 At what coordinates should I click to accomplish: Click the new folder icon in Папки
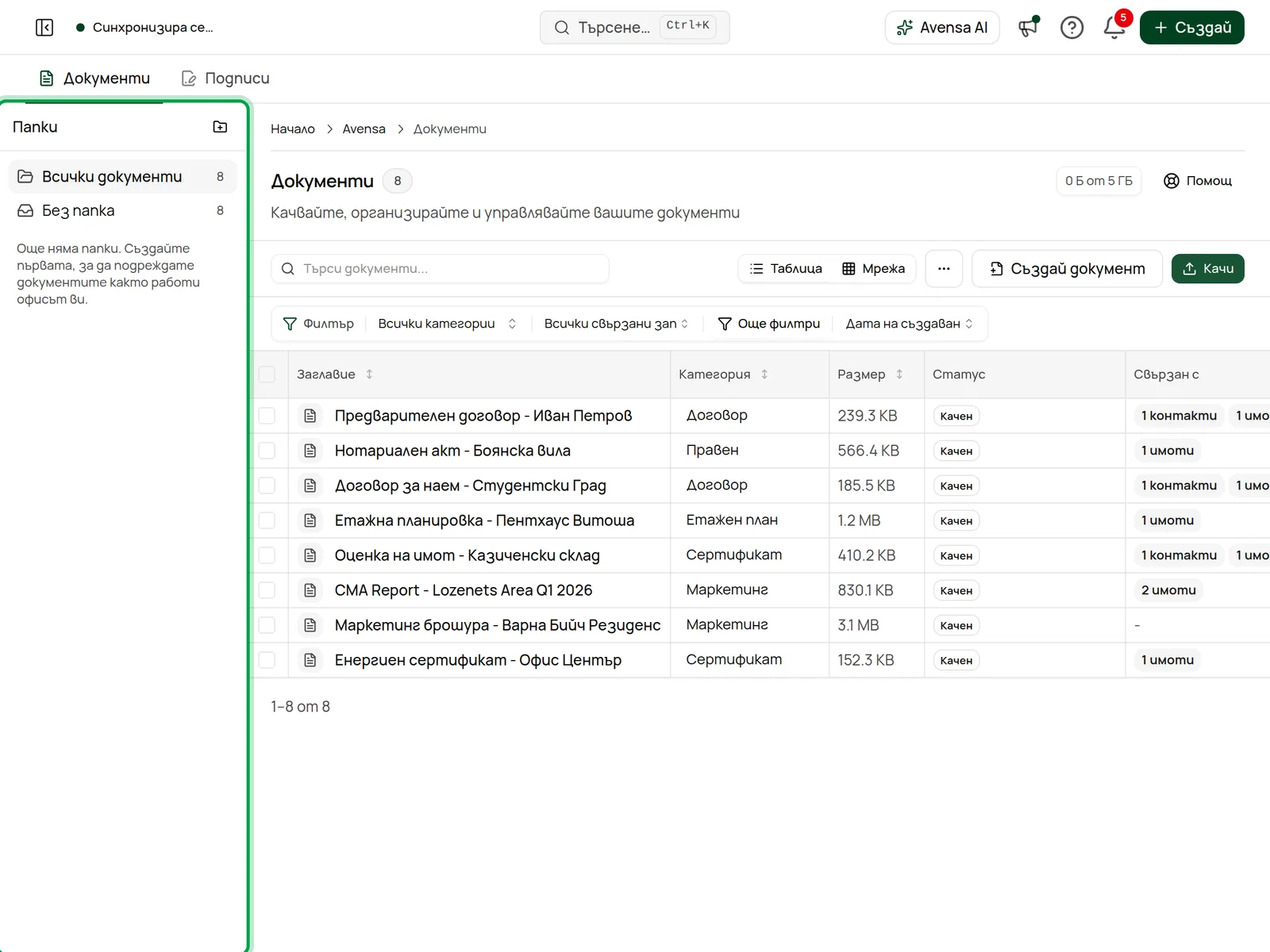(221, 127)
